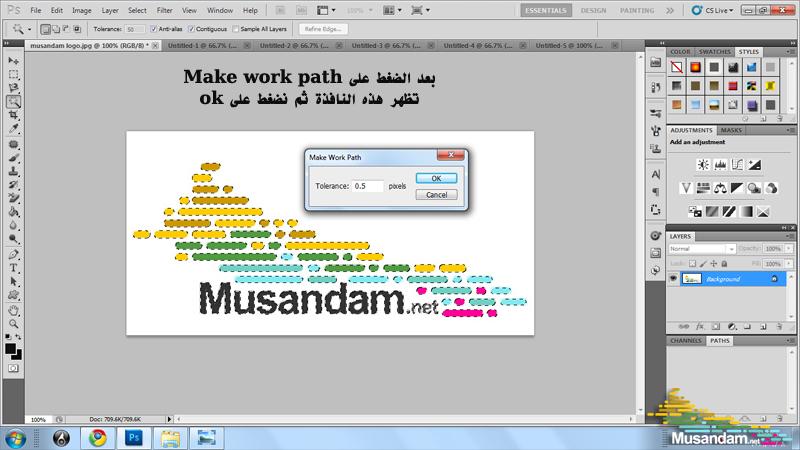Switch to the Swatches tab
Image resolution: width=800 pixels, height=450 pixels.
coord(714,52)
